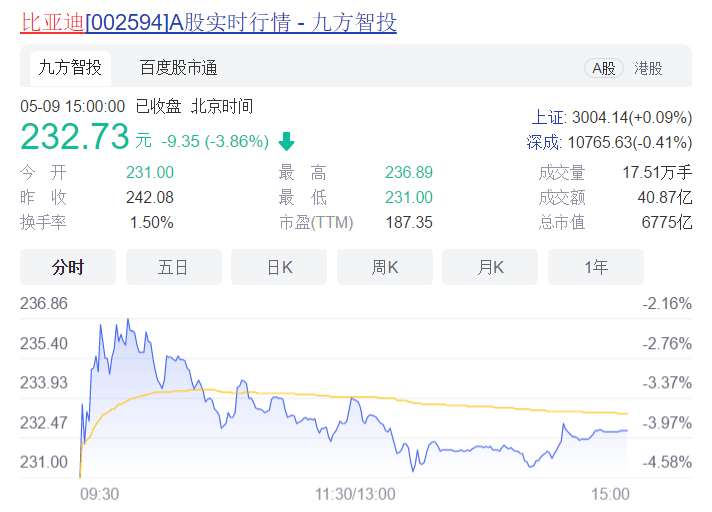
Task: Click the 总市值 value 6775亿
Action: (667, 222)
